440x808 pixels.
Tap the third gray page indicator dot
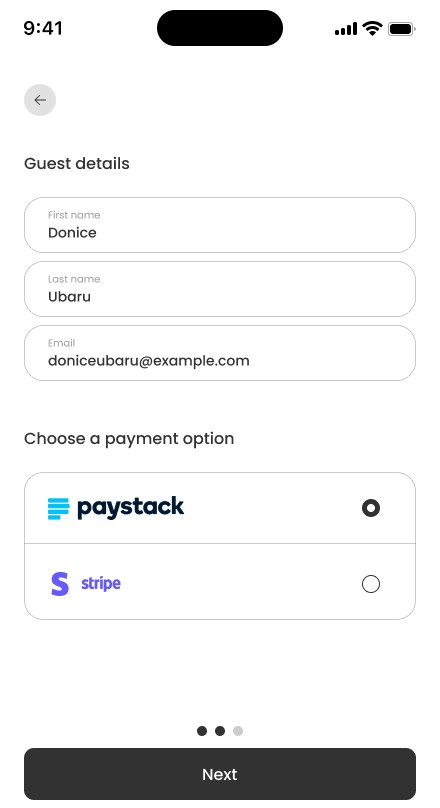click(238, 731)
